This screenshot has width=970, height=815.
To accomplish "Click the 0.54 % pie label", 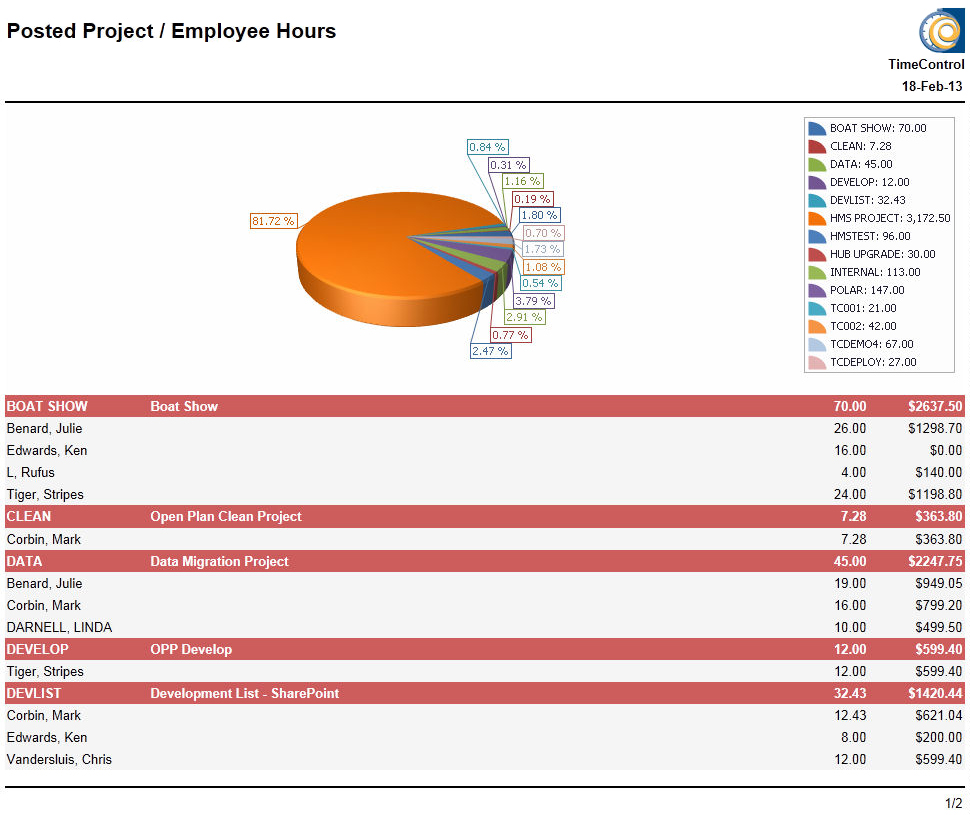I will point(540,283).
